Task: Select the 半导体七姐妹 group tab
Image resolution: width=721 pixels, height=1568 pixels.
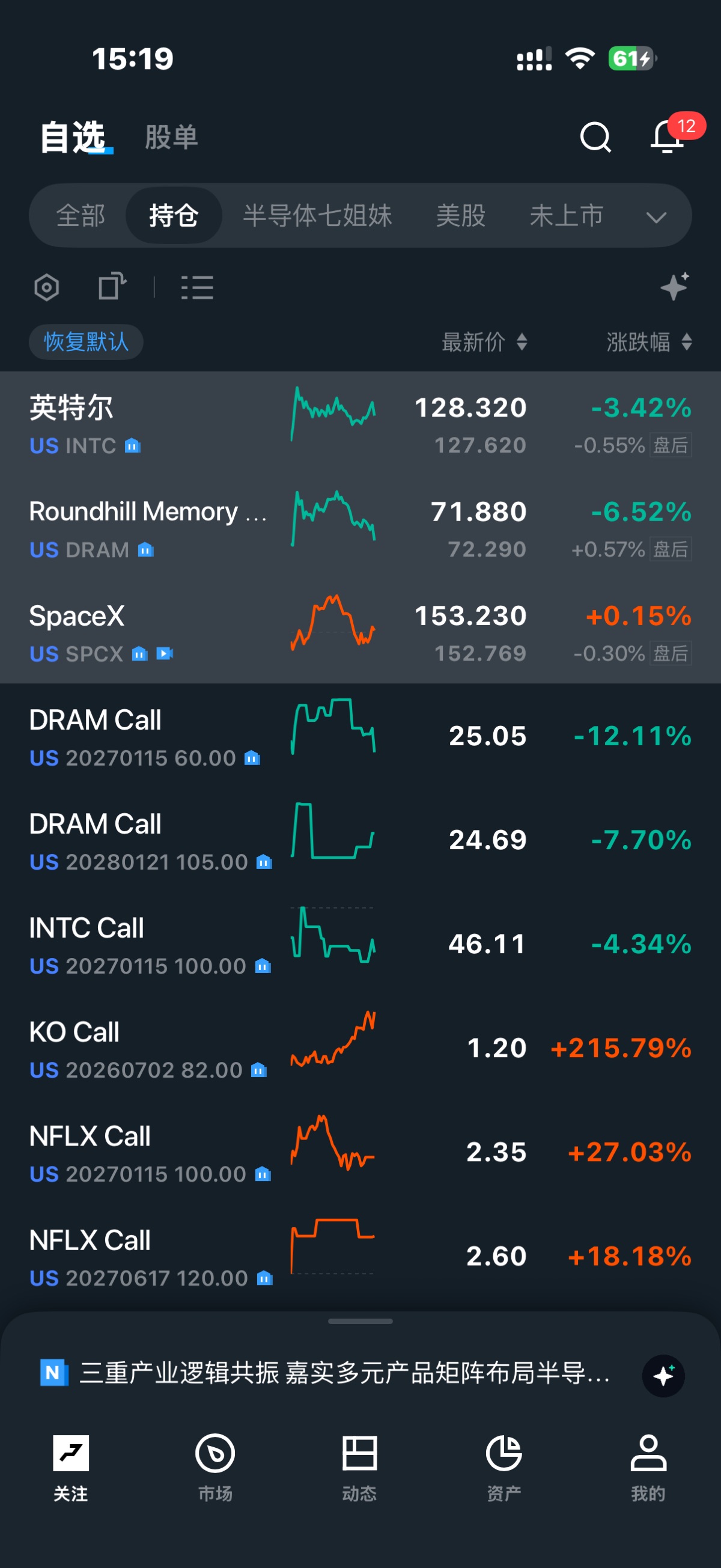Action: coord(317,216)
